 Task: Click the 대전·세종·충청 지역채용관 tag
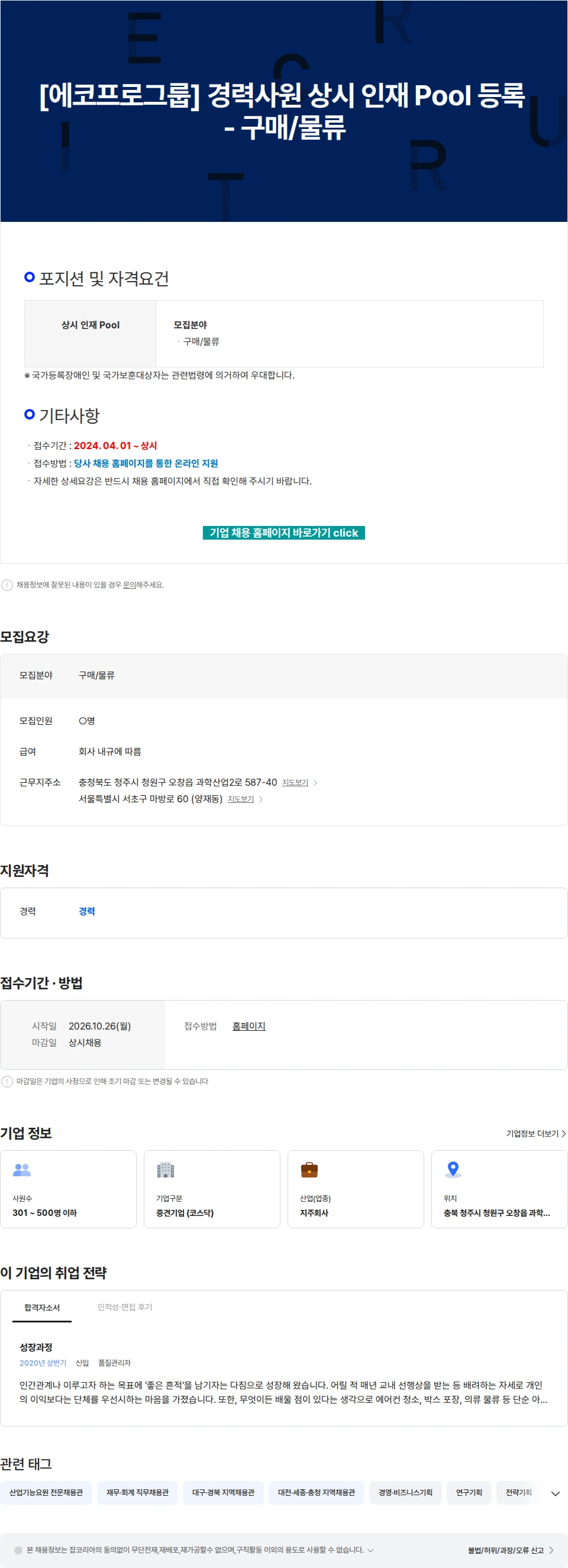317,1492
